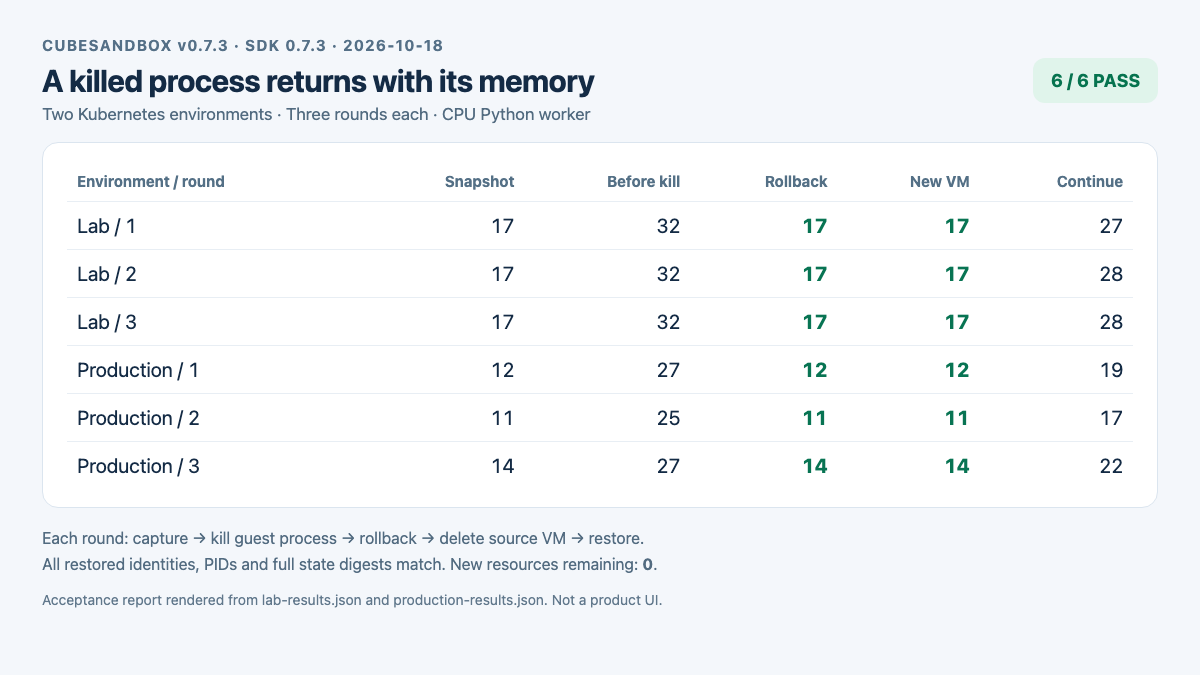Click the Production / 2 row label
This screenshot has height=675, width=1200.
click(138, 418)
